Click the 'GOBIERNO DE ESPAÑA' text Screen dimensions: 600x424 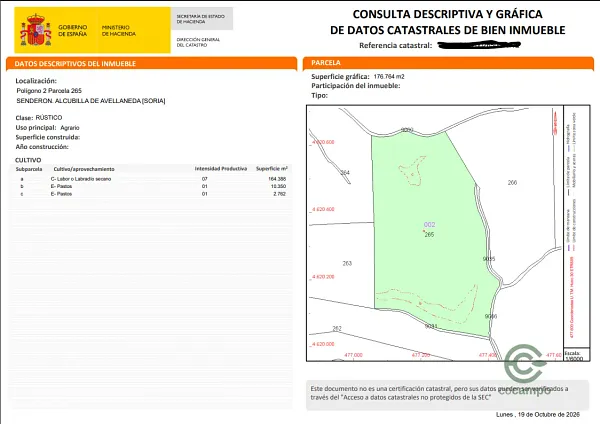click(x=73, y=31)
